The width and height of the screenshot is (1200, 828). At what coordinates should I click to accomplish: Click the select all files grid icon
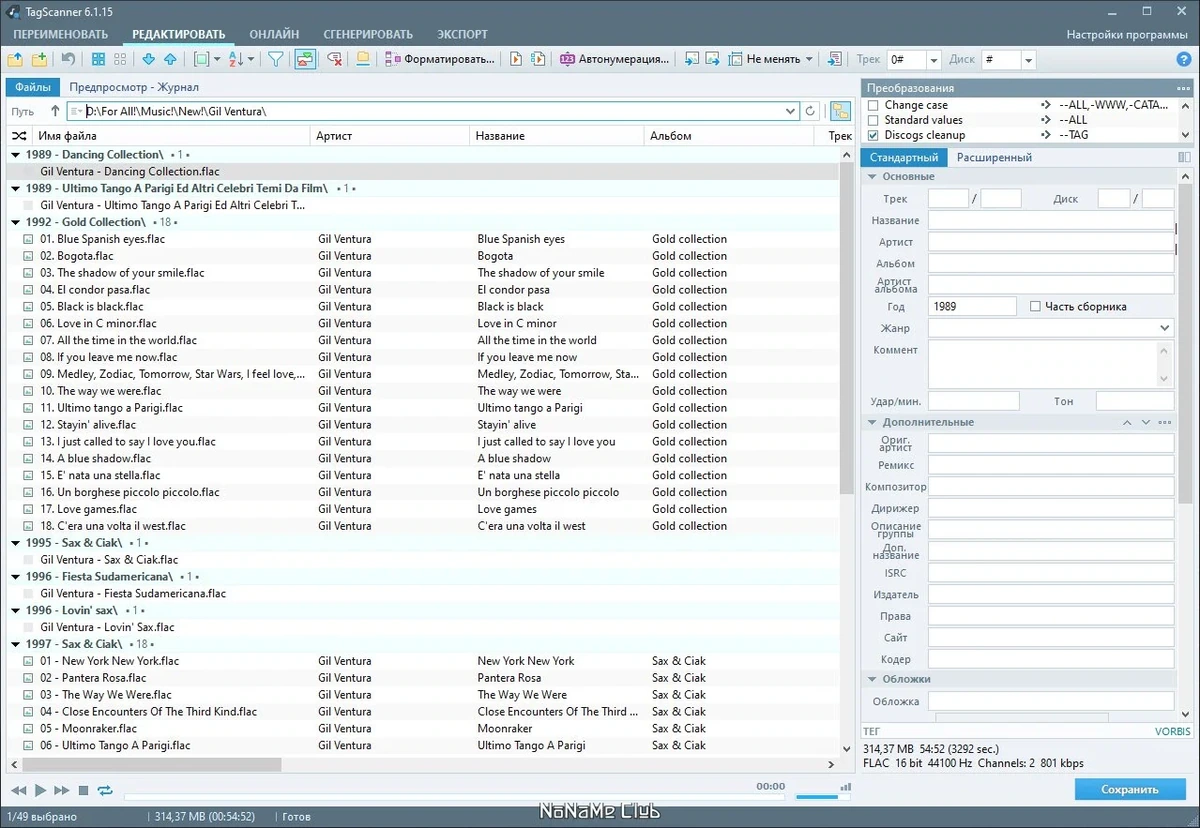coord(99,59)
